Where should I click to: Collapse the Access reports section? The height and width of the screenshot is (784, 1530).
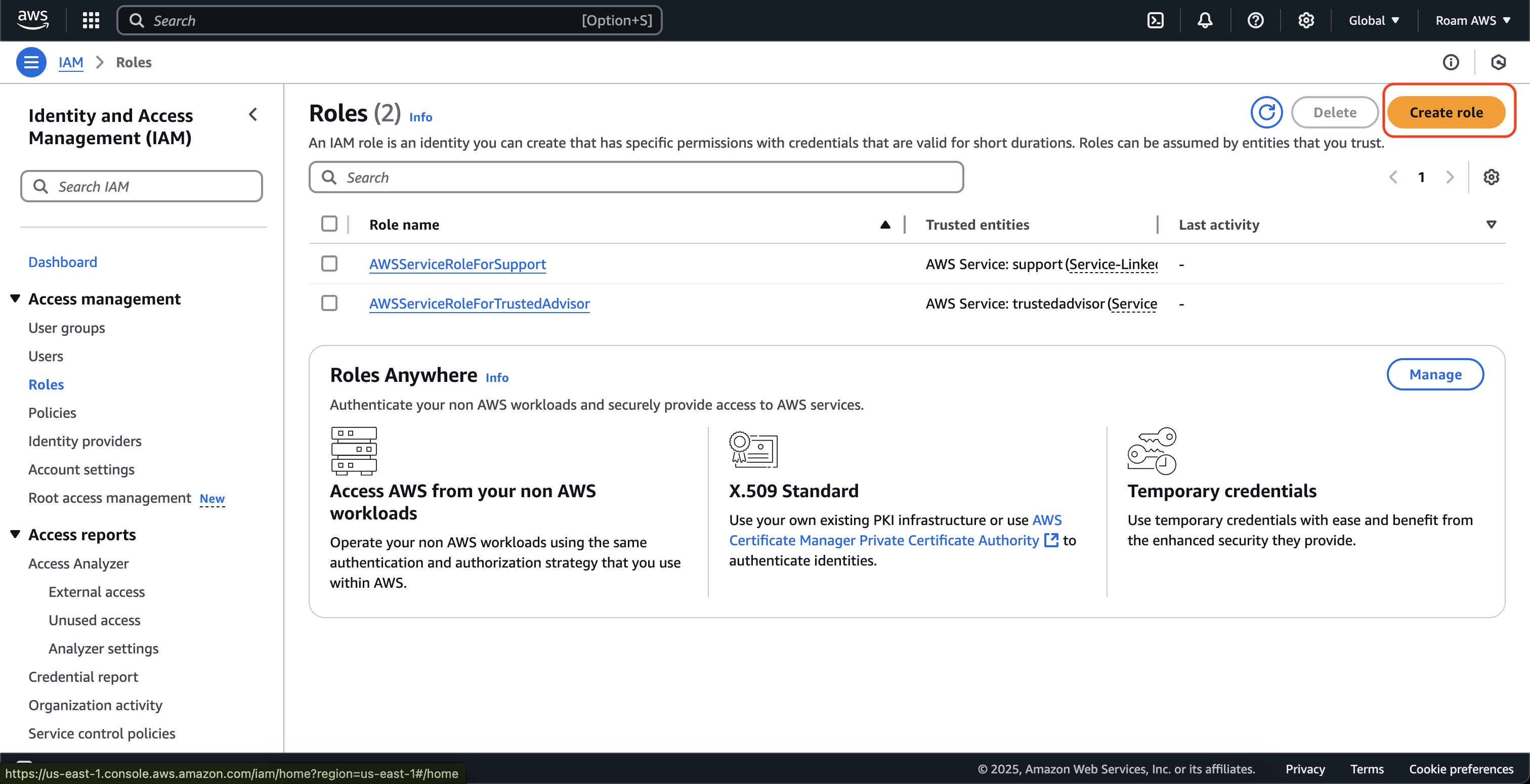coord(16,534)
